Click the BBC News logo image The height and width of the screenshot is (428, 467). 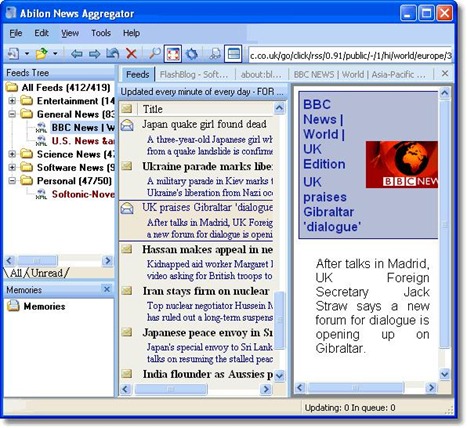[x=402, y=164]
